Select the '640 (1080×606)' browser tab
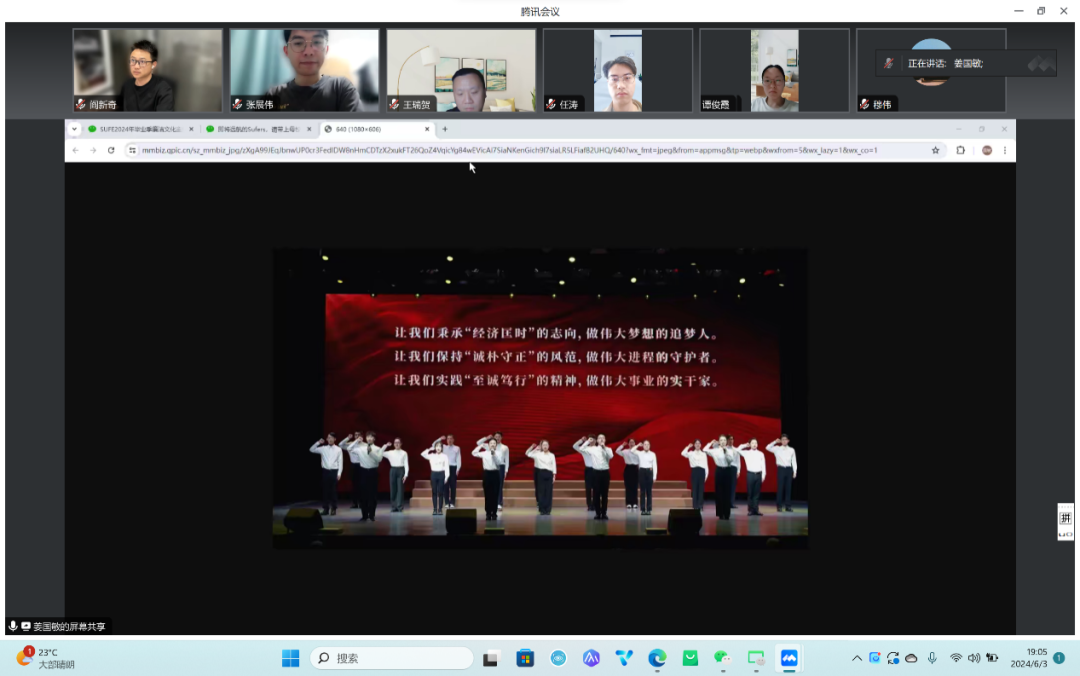The height and width of the screenshot is (676, 1080). 375,129
